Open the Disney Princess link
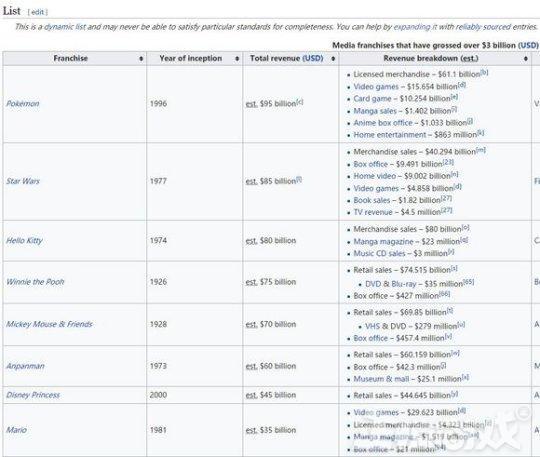The height and width of the screenshot is (457, 540). [33, 395]
